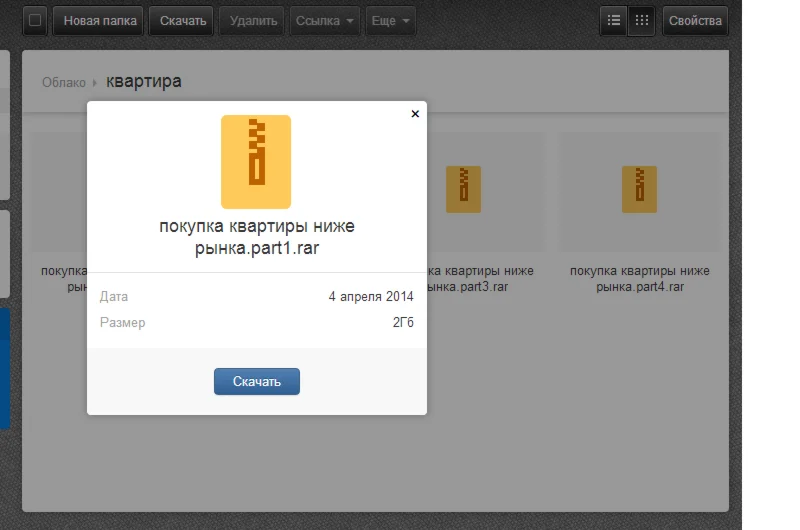
Task: Select part3.rar archive icon
Action: [x=463, y=189]
